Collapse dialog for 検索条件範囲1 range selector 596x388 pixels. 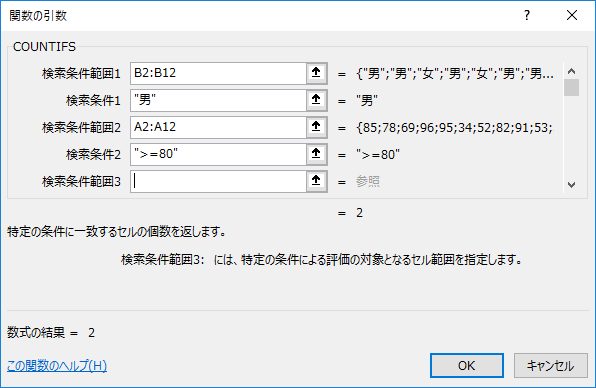316,73
